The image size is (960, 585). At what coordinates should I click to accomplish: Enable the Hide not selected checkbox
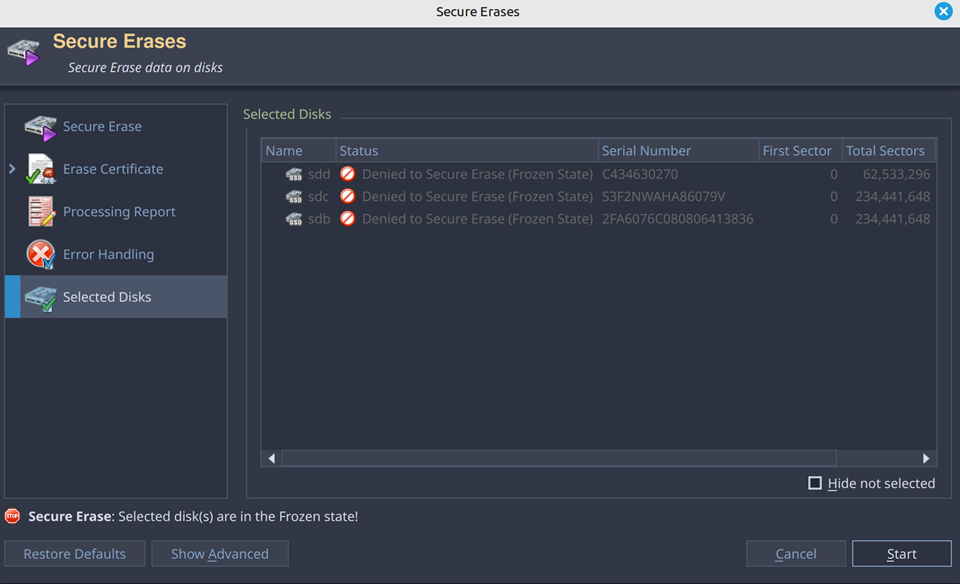815,483
